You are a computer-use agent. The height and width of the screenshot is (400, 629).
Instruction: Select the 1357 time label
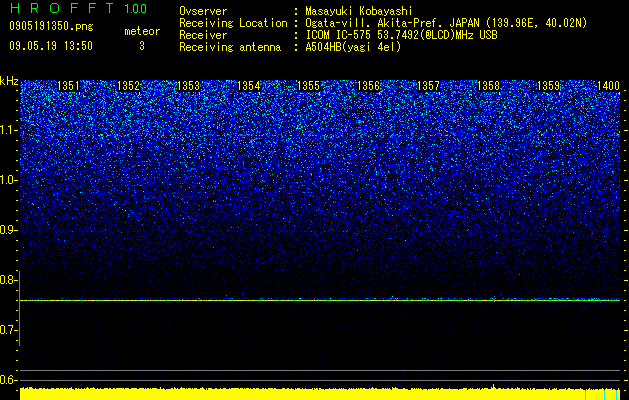pos(428,86)
